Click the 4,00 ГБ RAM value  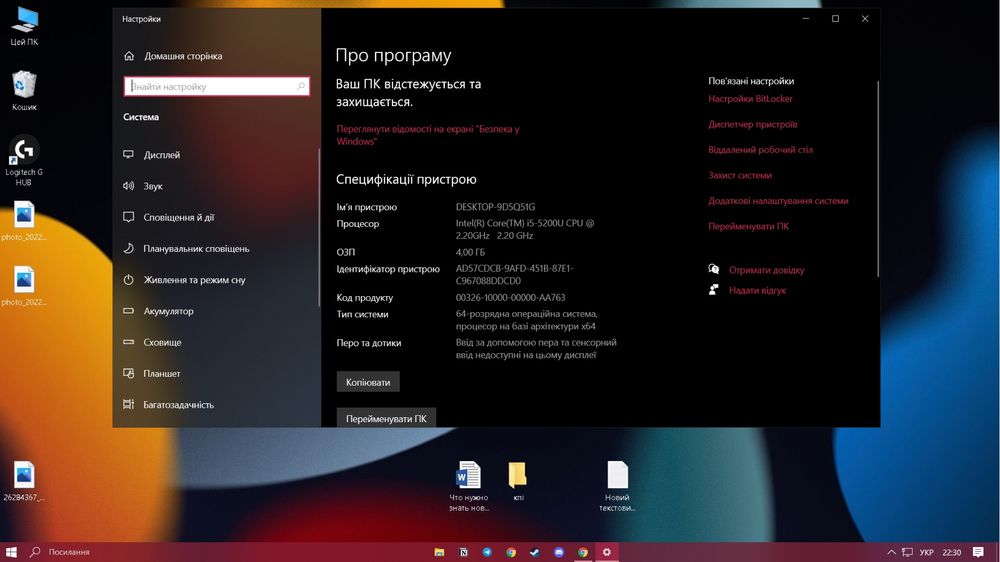coord(470,252)
